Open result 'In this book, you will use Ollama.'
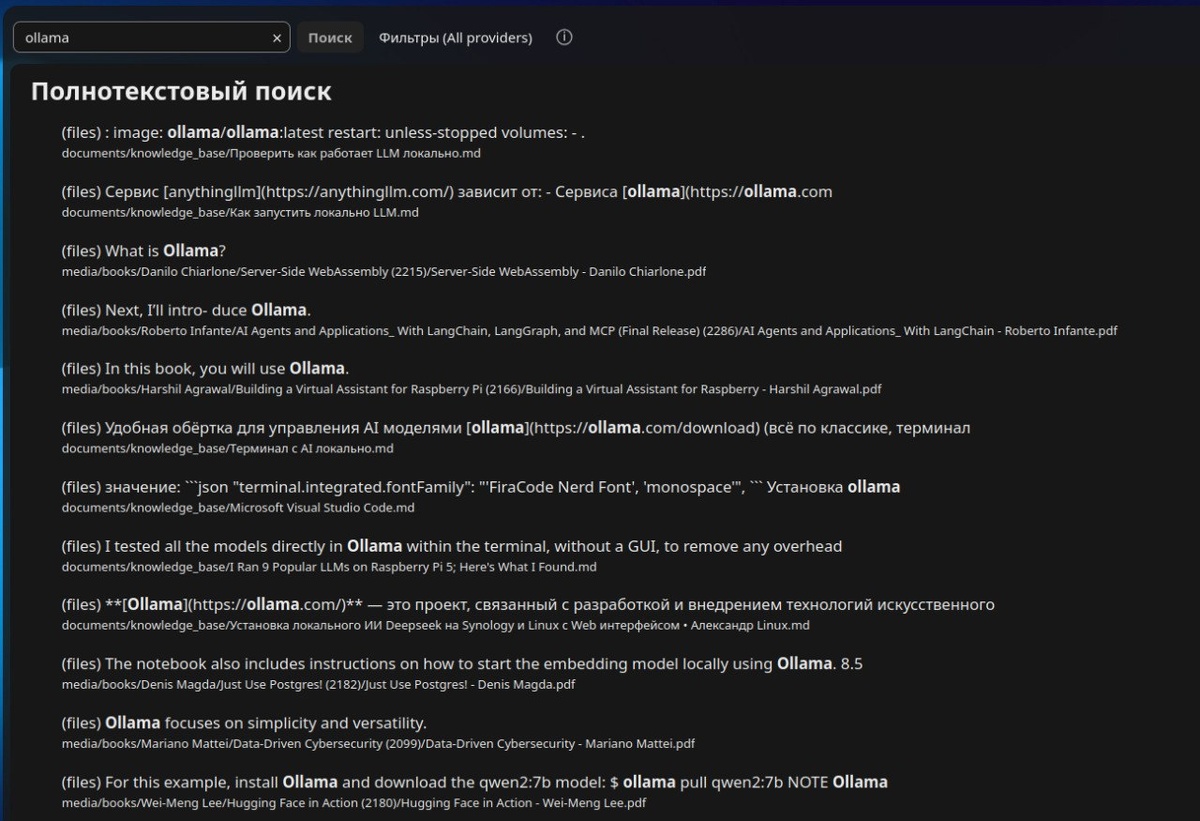This screenshot has height=821, width=1200. pos(205,369)
